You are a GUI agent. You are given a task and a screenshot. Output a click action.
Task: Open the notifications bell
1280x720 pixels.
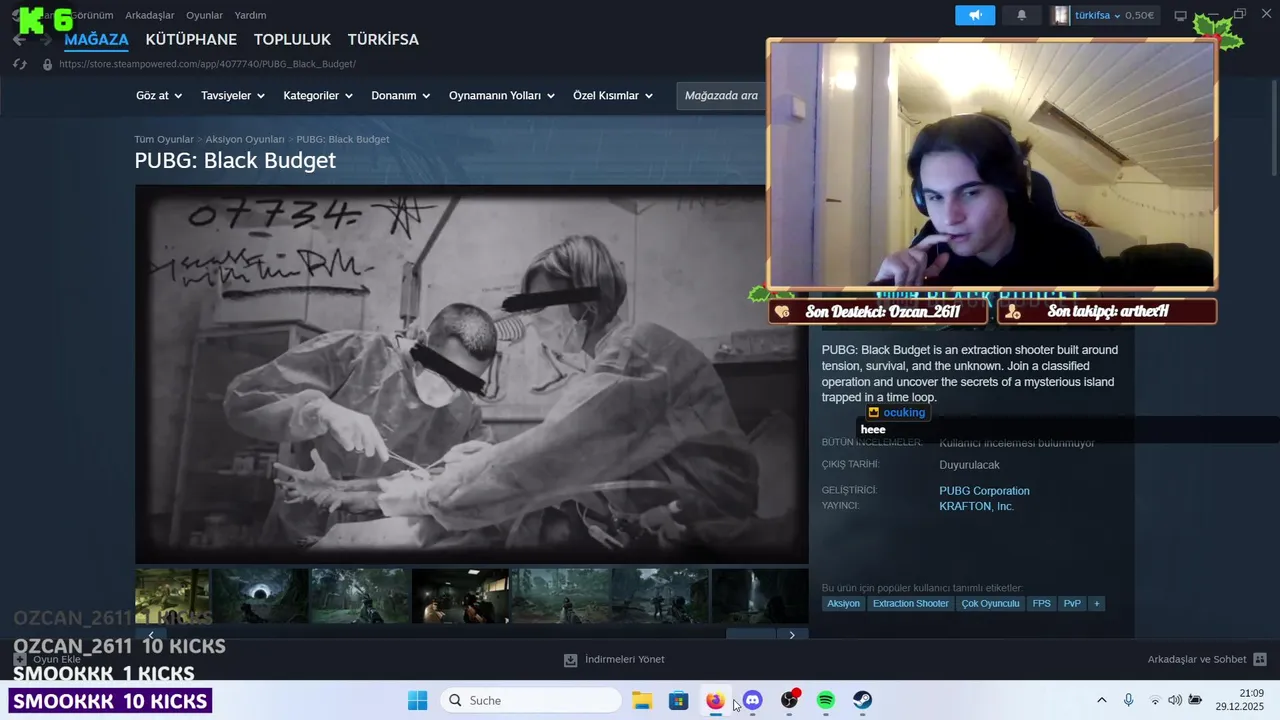[x=1021, y=15]
